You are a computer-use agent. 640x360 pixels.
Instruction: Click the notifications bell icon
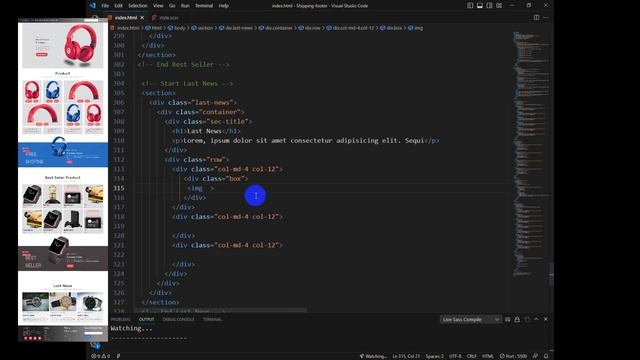pos(546,356)
